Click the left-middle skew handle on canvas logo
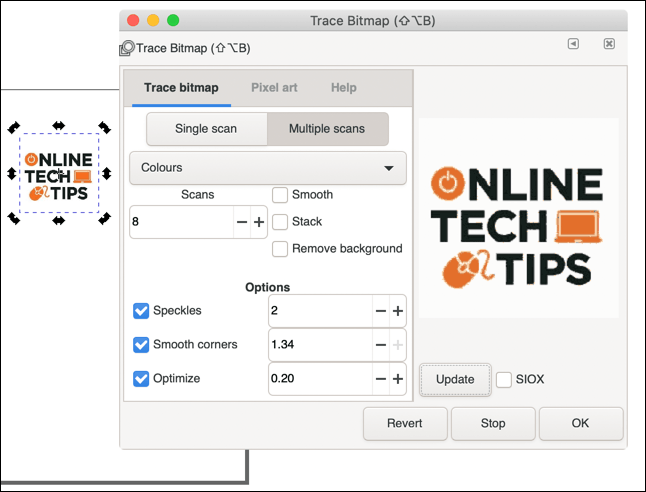Screen dimensions: 646x492 pyautogui.click(x=12, y=173)
